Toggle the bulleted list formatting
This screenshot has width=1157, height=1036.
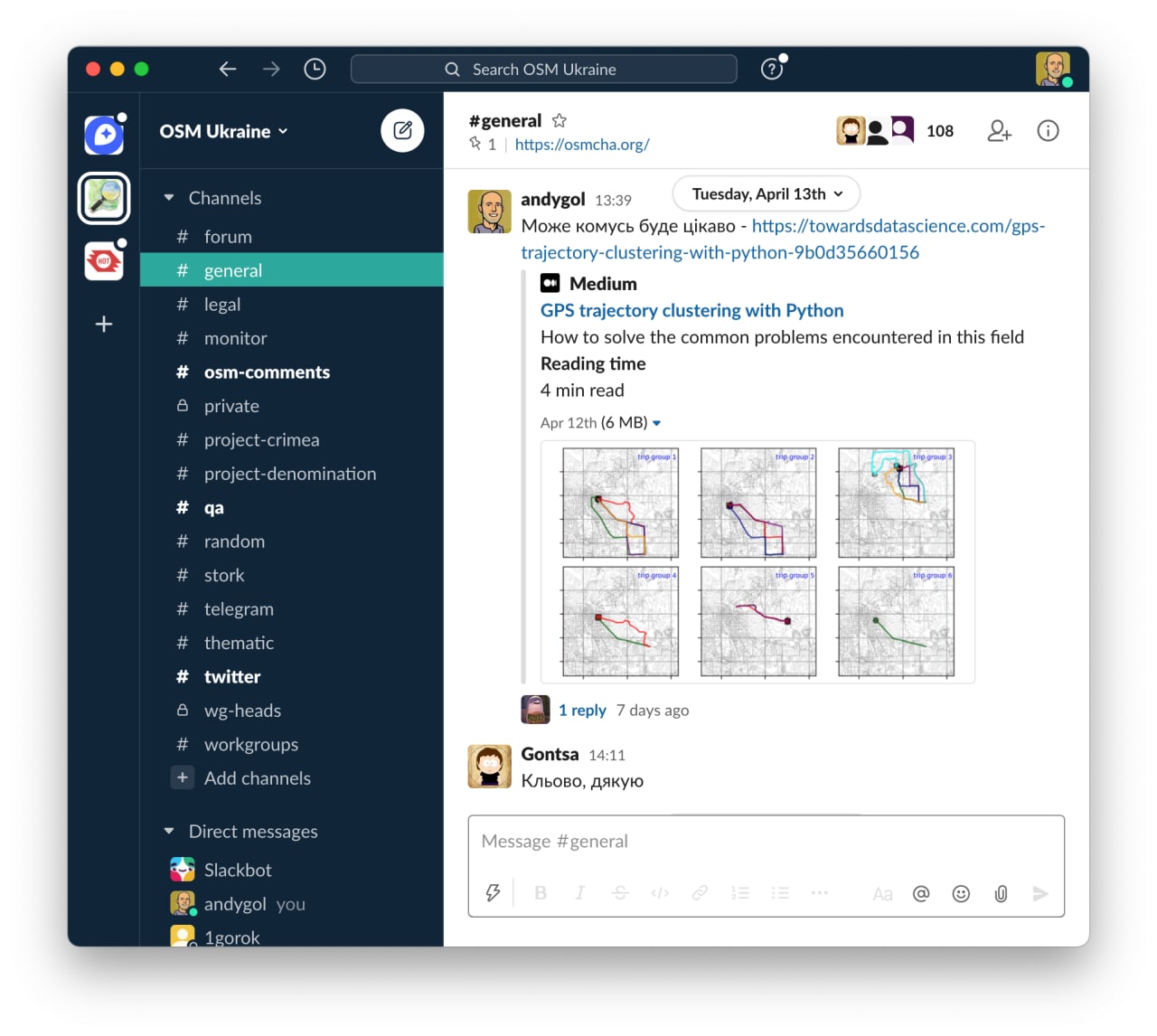point(780,893)
